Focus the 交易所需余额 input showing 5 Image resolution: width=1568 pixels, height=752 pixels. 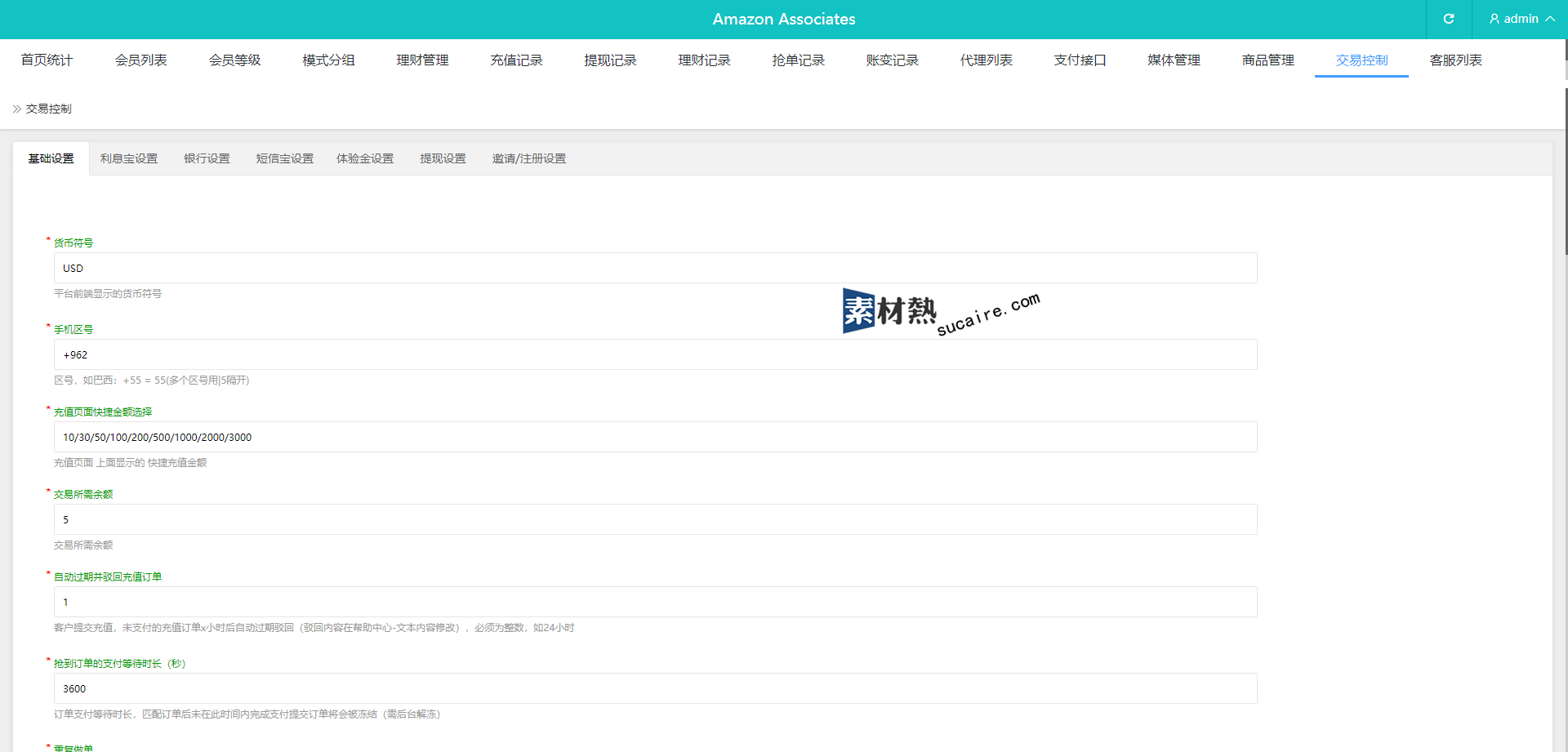click(x=655, y=519)
